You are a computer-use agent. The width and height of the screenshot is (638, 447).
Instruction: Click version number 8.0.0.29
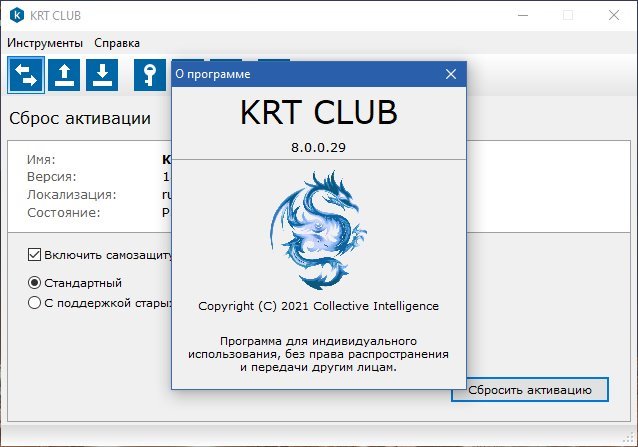click(318, 147)
